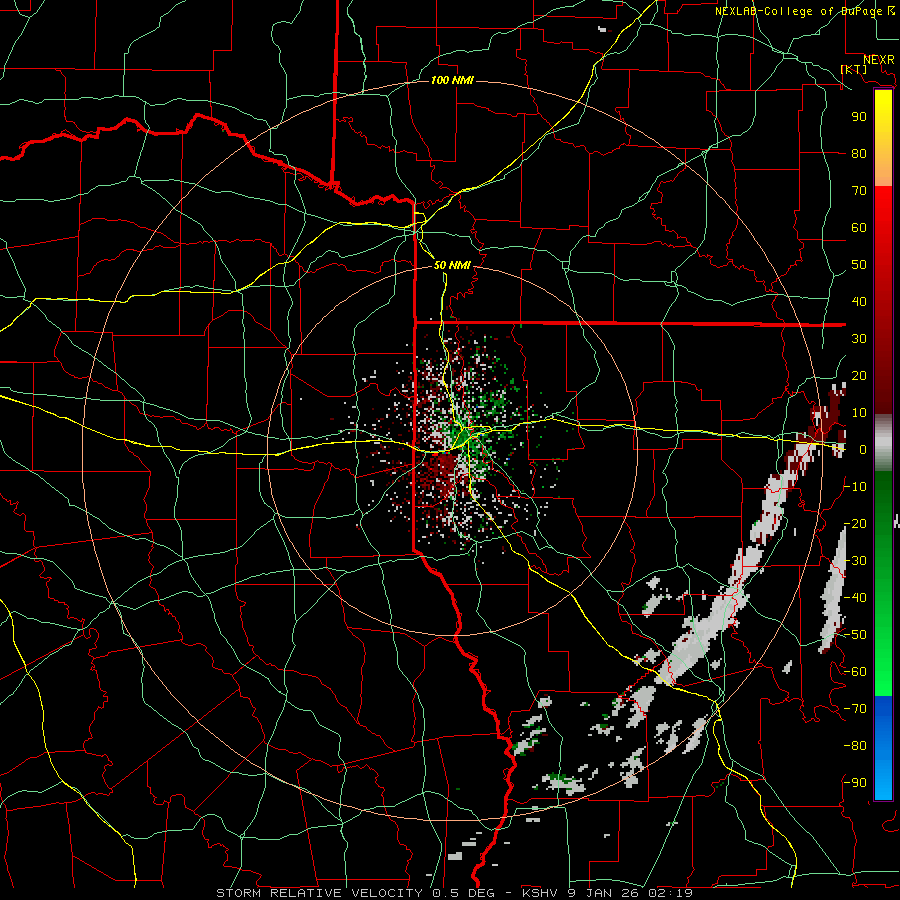
Task: Select the positive "60" scale value
Action: (859, 227)
